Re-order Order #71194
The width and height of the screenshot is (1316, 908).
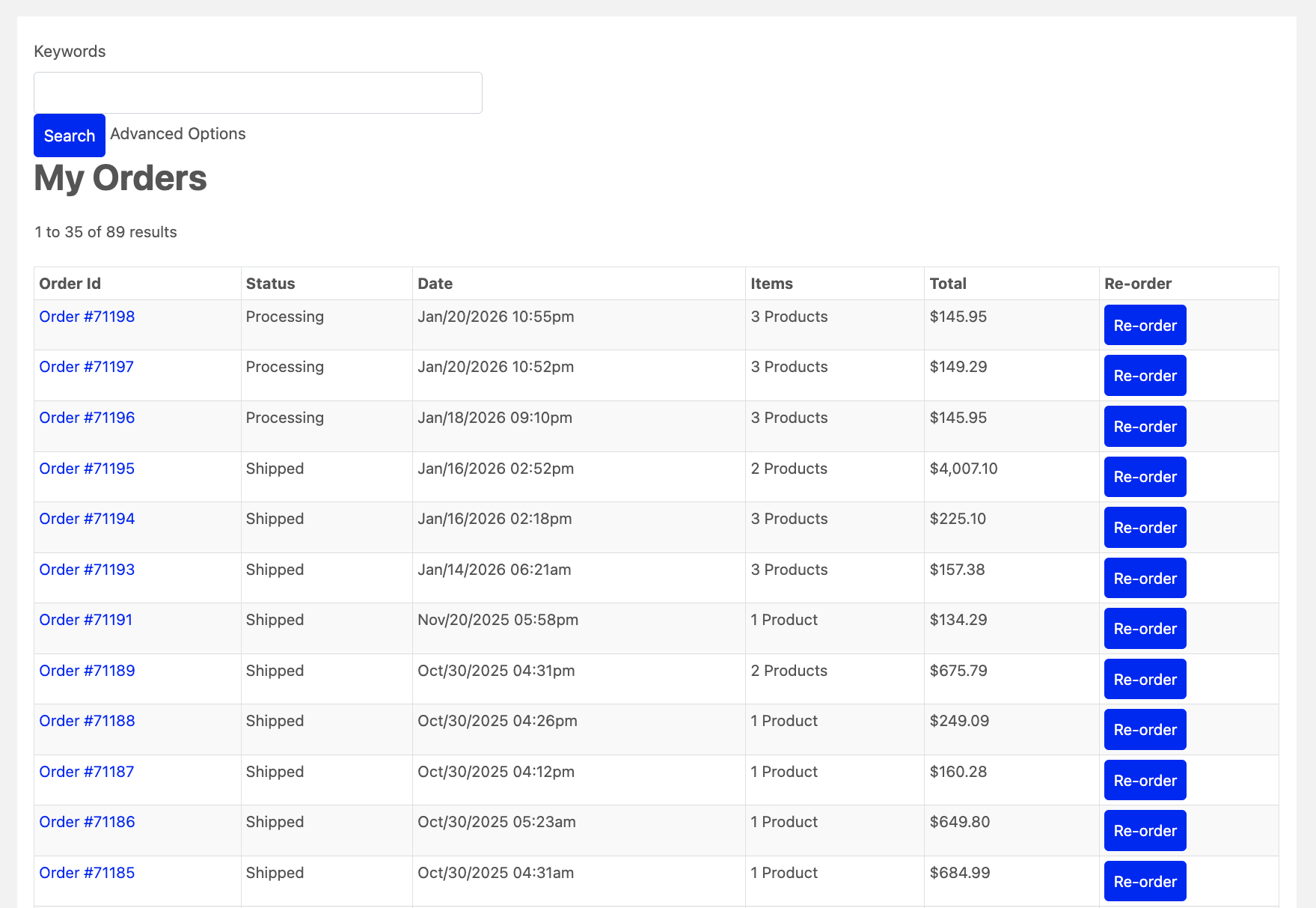pyautogui.click(x=1145, y=527)
